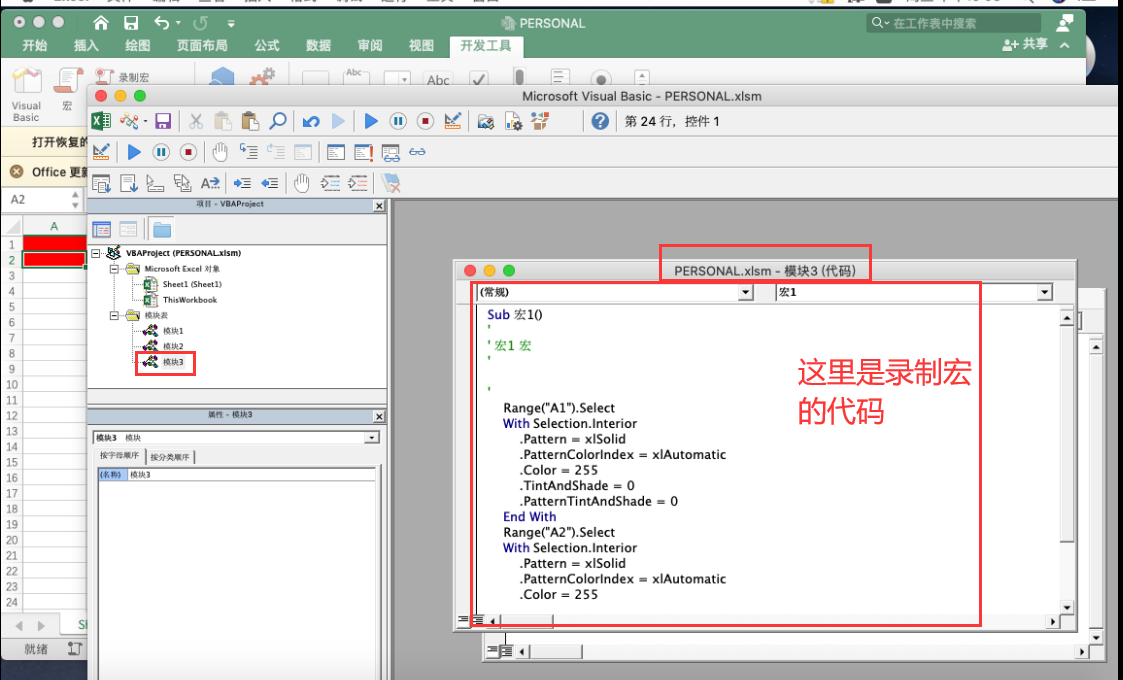Click the Quick Watch glasses icon
The width and height of the screenshot is (1123, 680).
tap(418, 152)
